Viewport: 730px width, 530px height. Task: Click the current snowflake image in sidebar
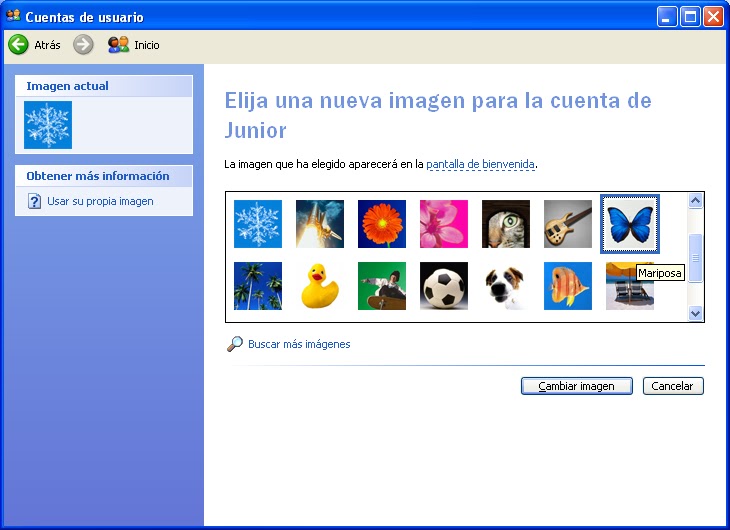48,125
